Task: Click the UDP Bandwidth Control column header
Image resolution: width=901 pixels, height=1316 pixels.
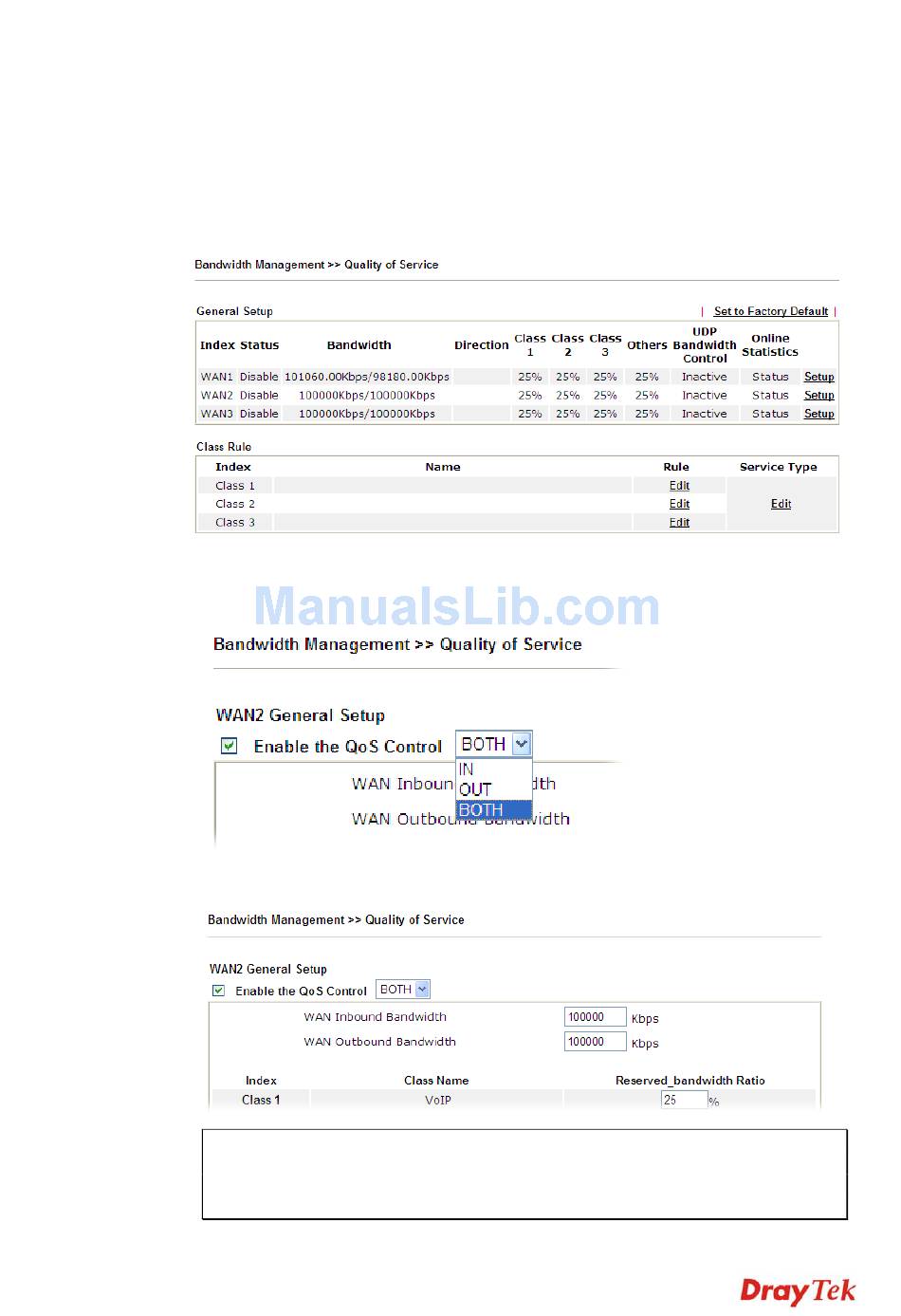Action: point(705,345)
